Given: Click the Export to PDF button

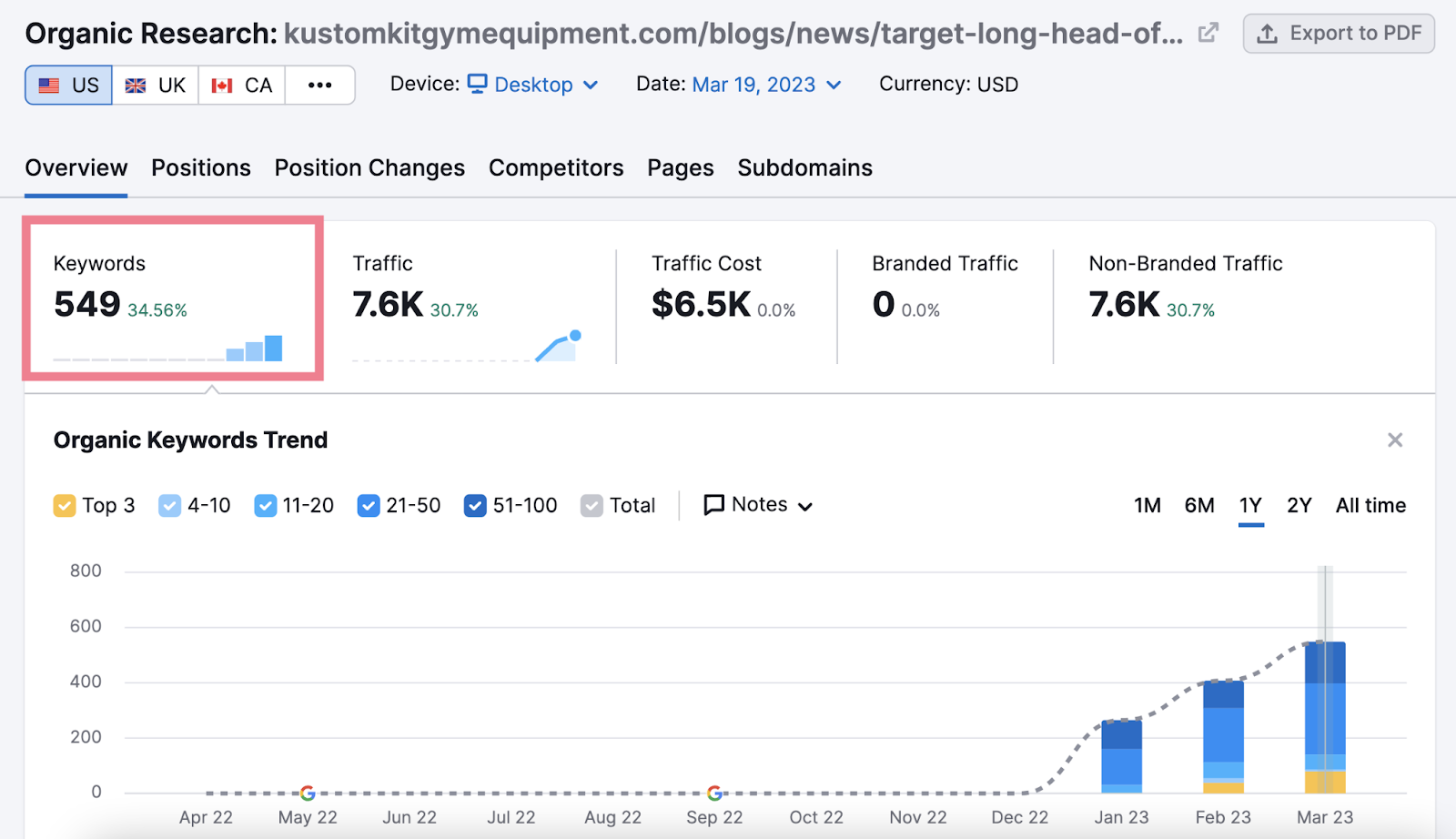Looking at the screenshot, I should click(x=1338, y=33).
